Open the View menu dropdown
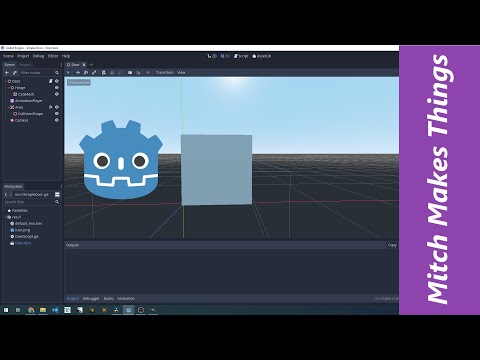 click(181, 73)
